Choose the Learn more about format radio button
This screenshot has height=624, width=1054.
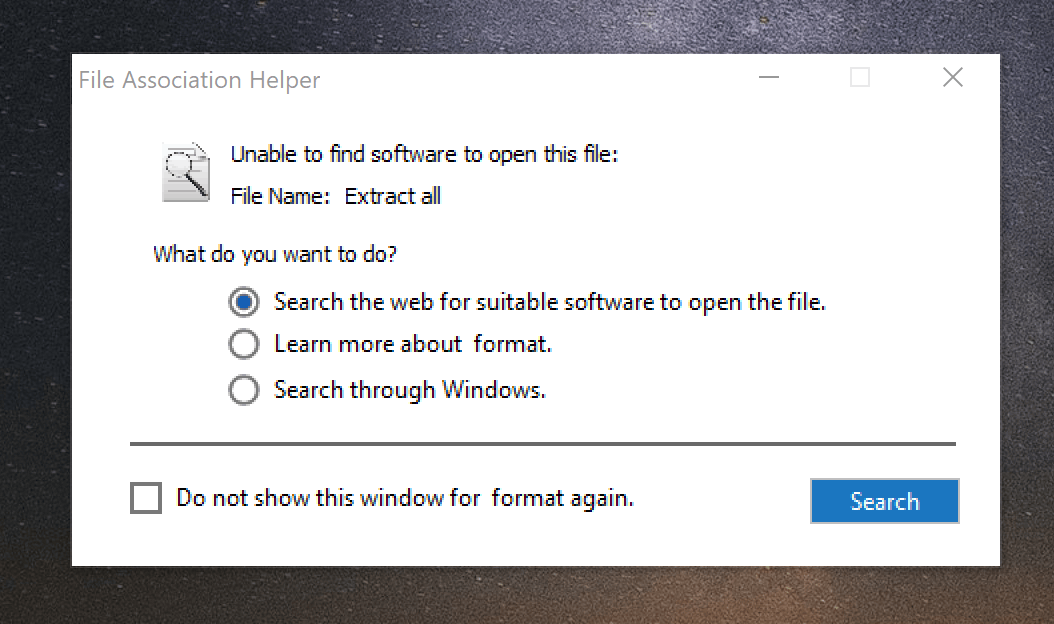coord(243,344)
